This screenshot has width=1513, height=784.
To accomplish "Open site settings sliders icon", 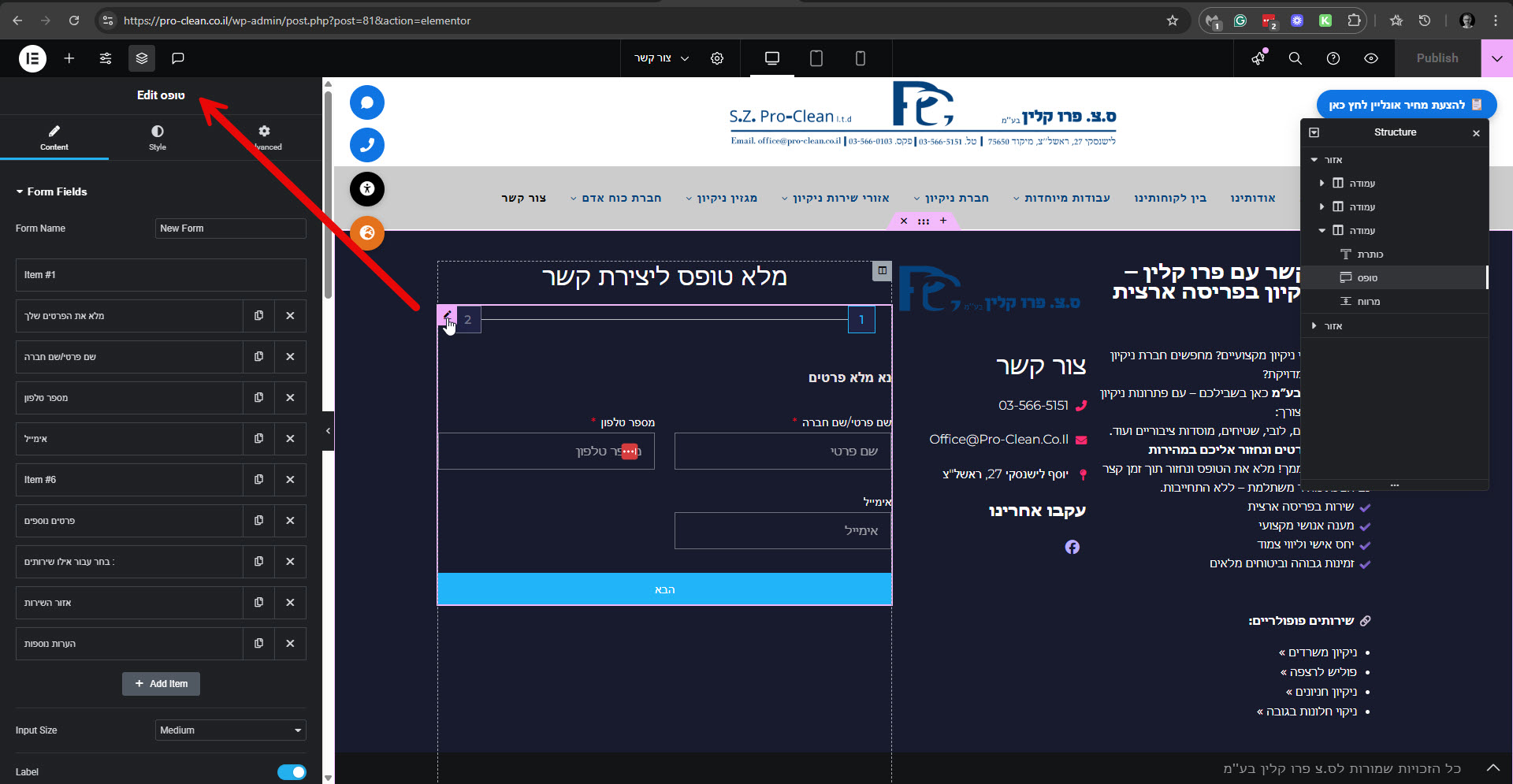I will (106, 58).
